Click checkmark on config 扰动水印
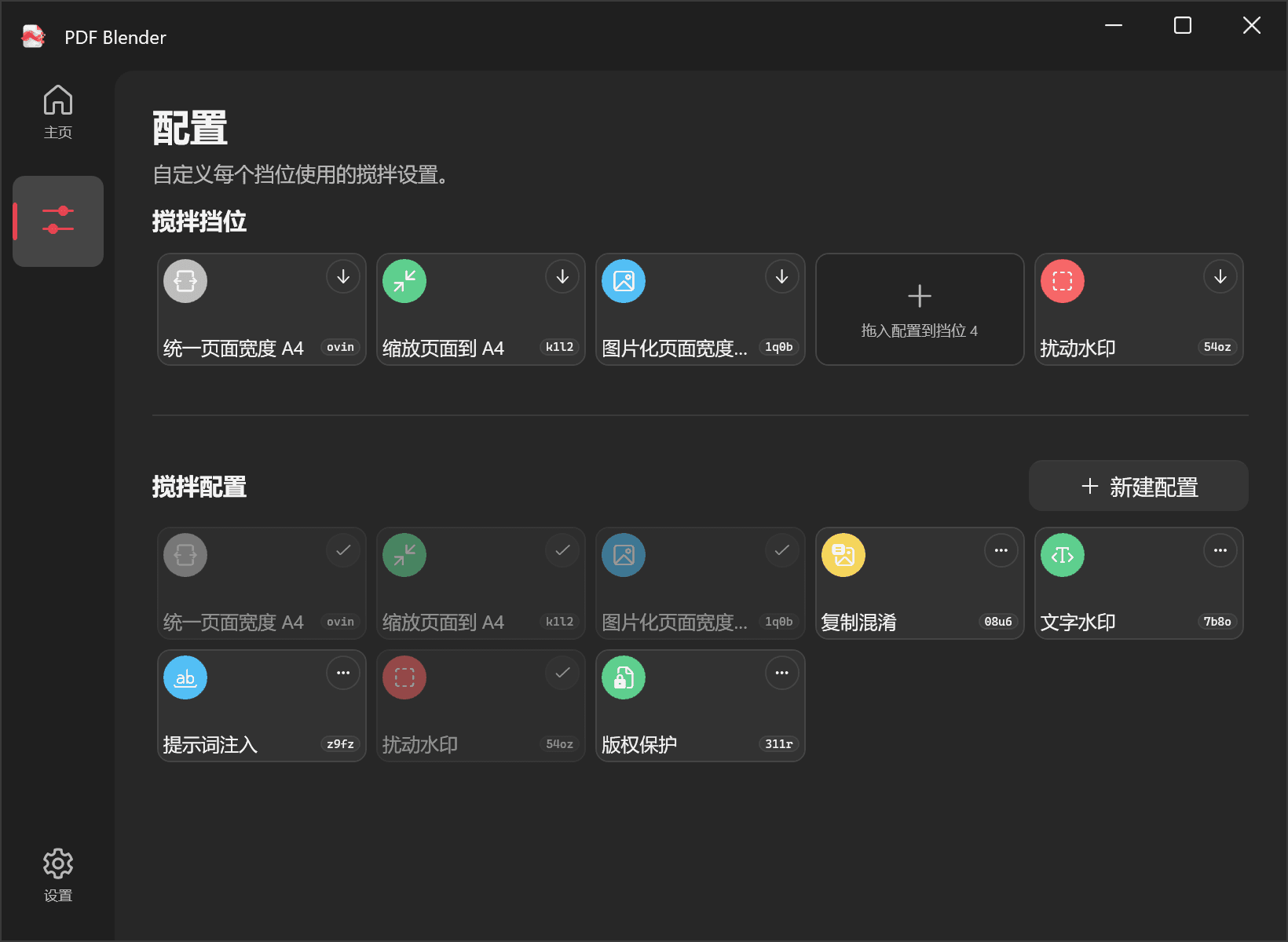 point(562,673)
